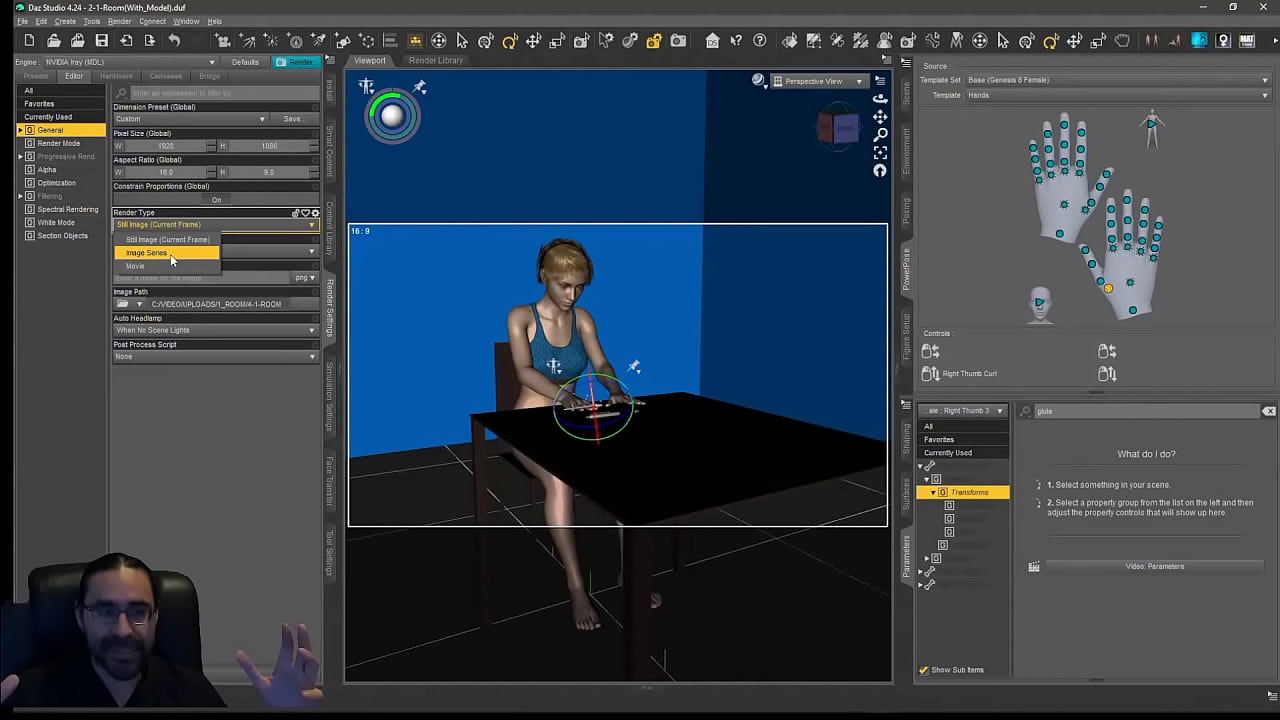Click the Defaults button
Screen dimensions: 1280x720
click(245, 62)
